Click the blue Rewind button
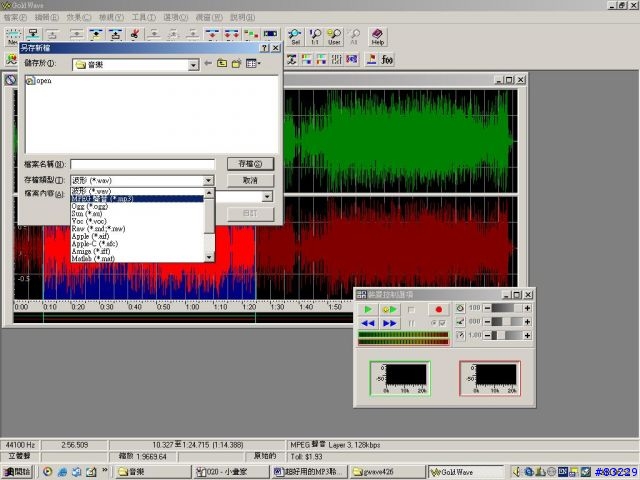 pos(368,323)
